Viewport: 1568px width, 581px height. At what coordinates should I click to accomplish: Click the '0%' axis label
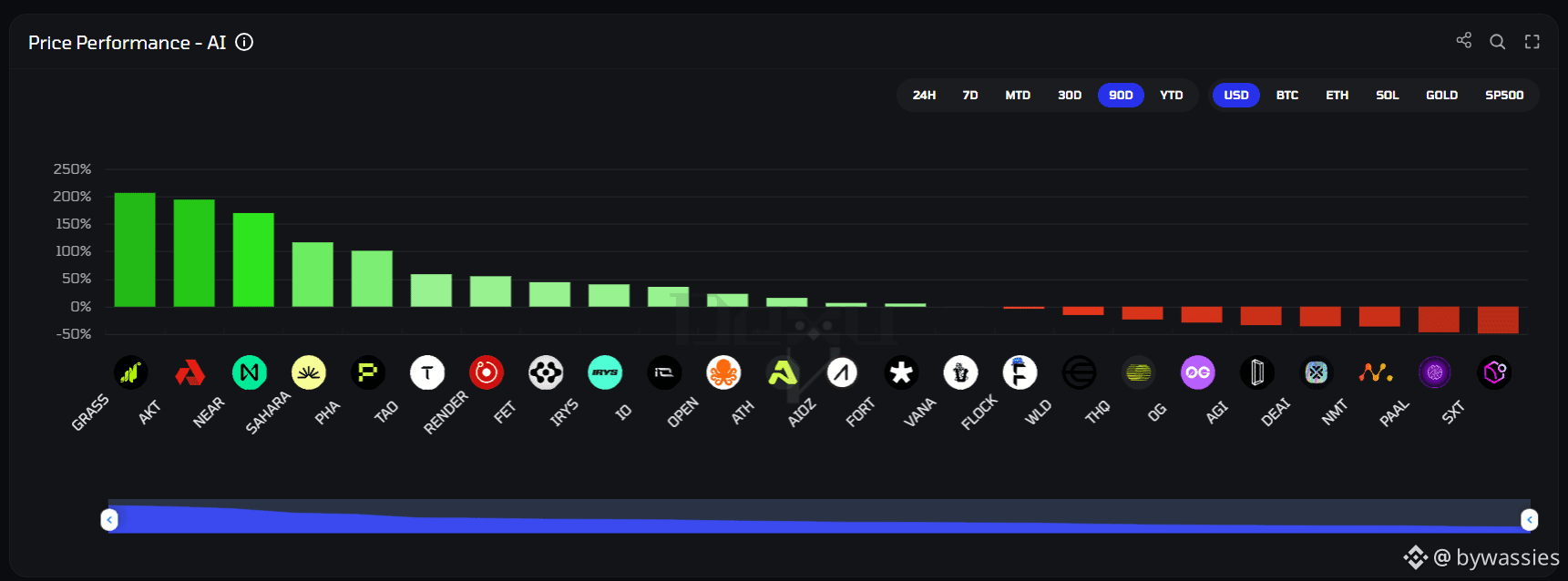(81, 307)
